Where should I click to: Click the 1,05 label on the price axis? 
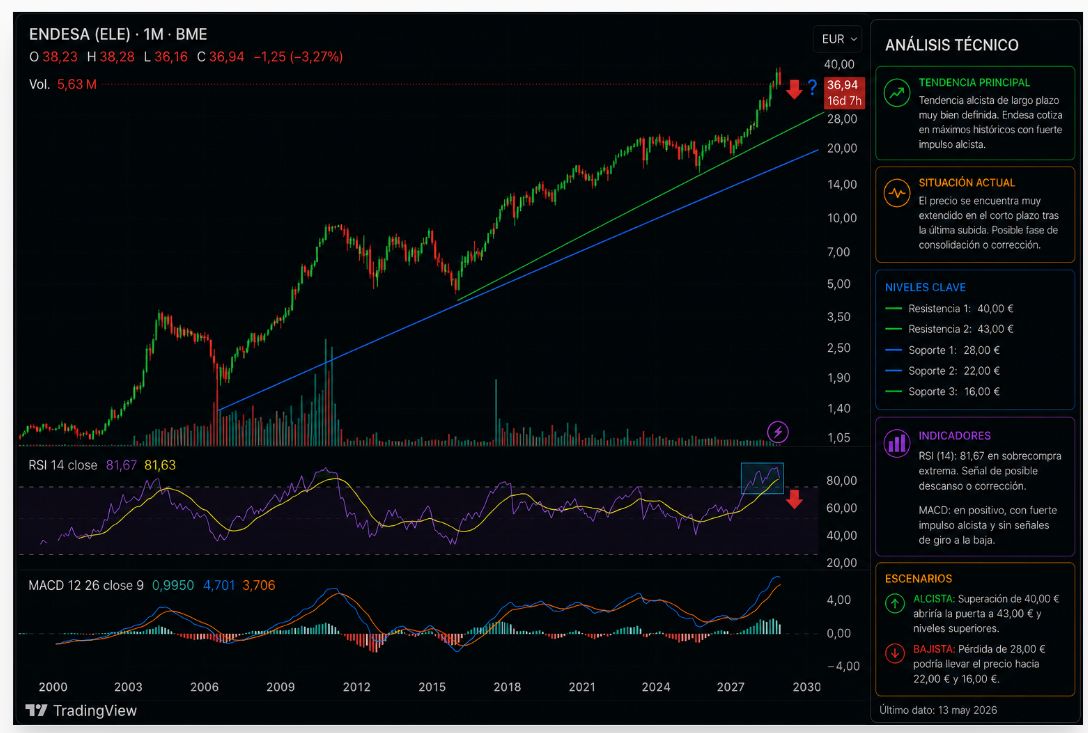coord(838,438)
